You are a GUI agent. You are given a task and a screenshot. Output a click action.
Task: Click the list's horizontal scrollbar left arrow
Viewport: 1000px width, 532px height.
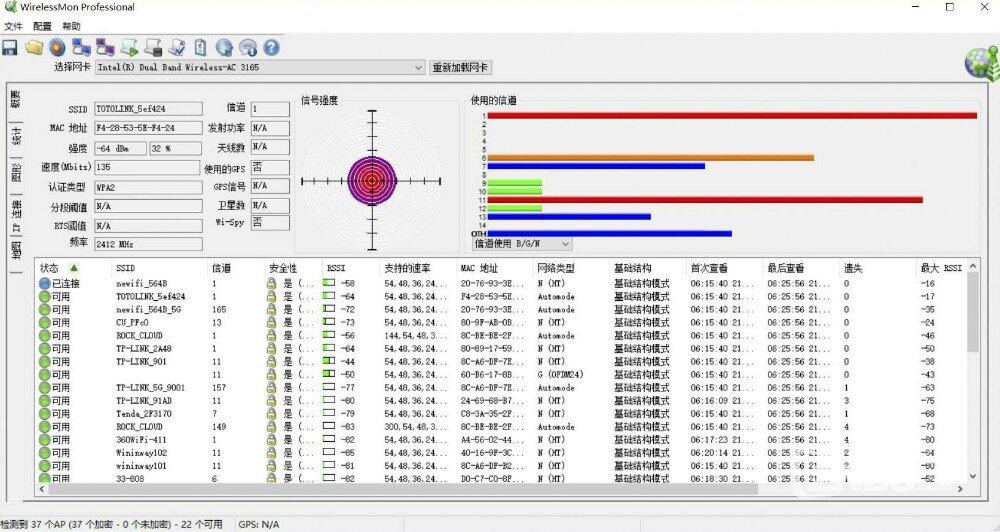(x=42, y=489)
